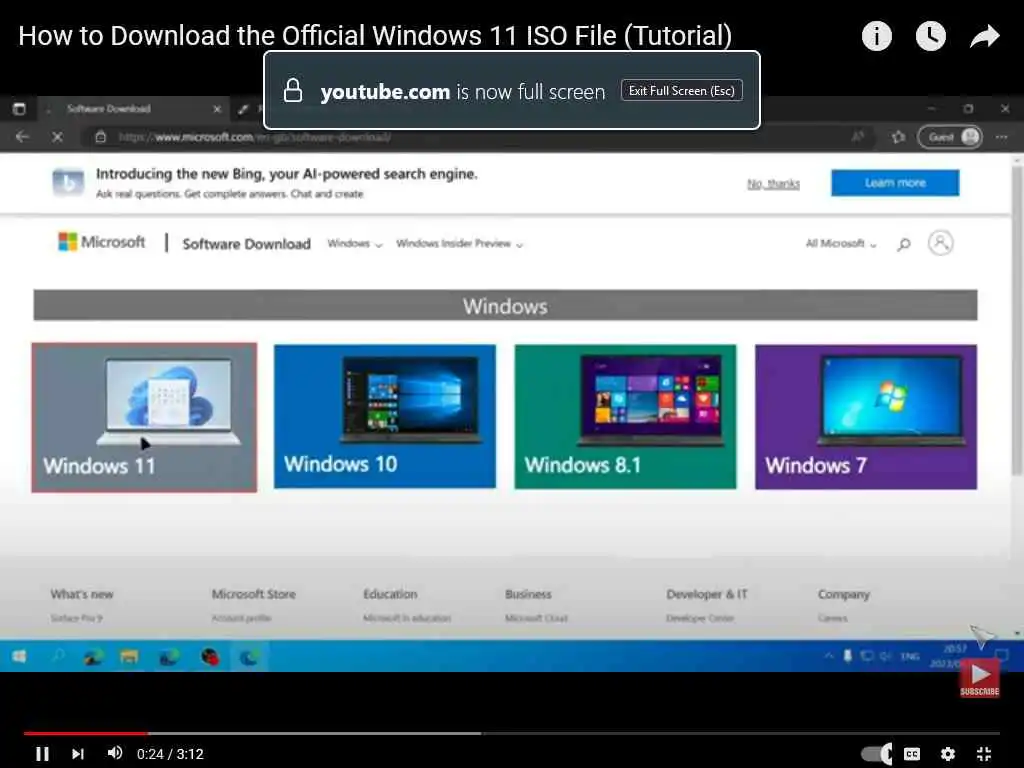Open the Company footer heading

(x=843, y=594)
